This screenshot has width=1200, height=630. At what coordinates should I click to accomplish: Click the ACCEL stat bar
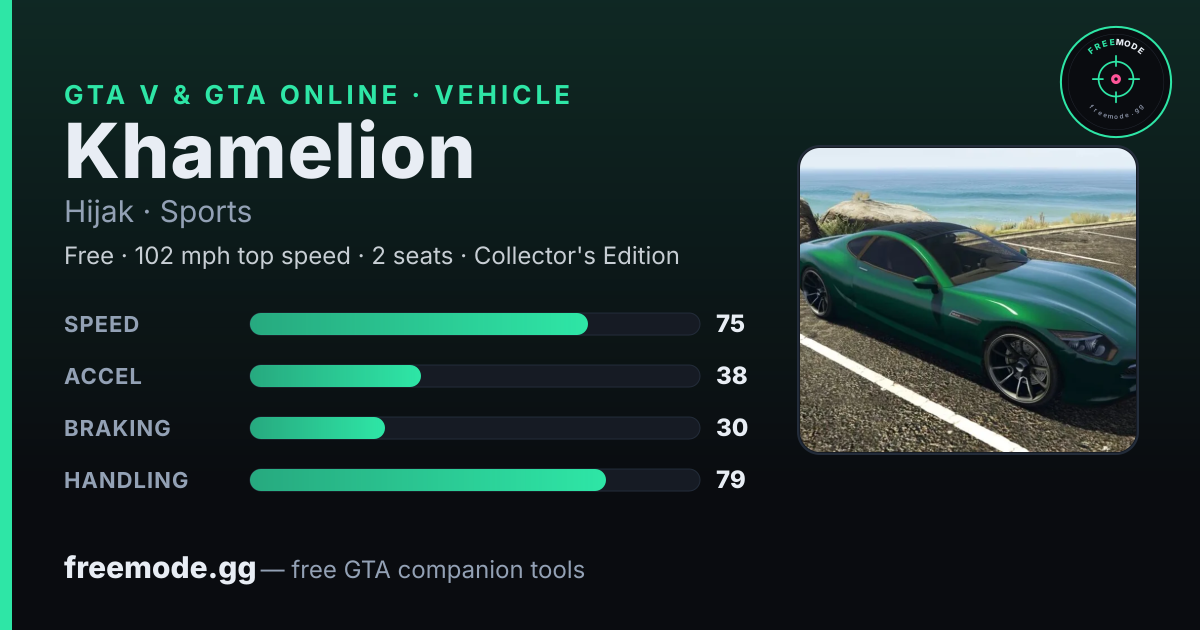(x=474, y=376)
